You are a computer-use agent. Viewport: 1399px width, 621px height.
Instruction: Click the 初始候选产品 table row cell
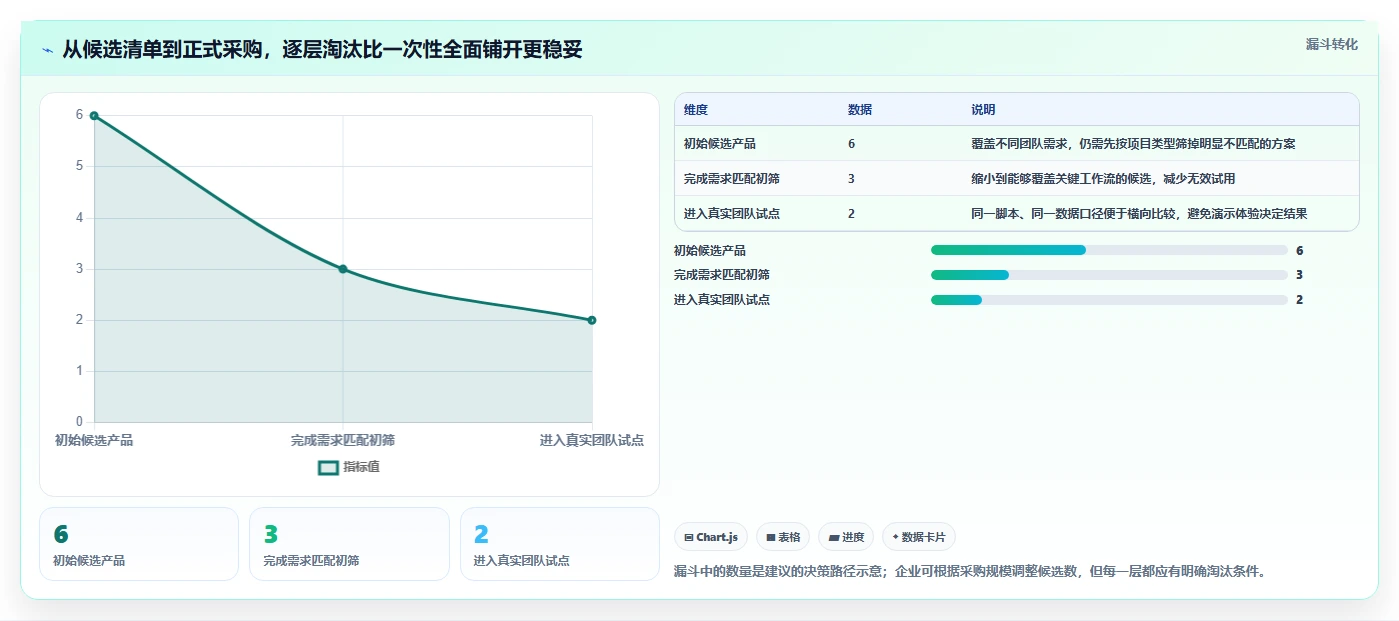(720, 144)
